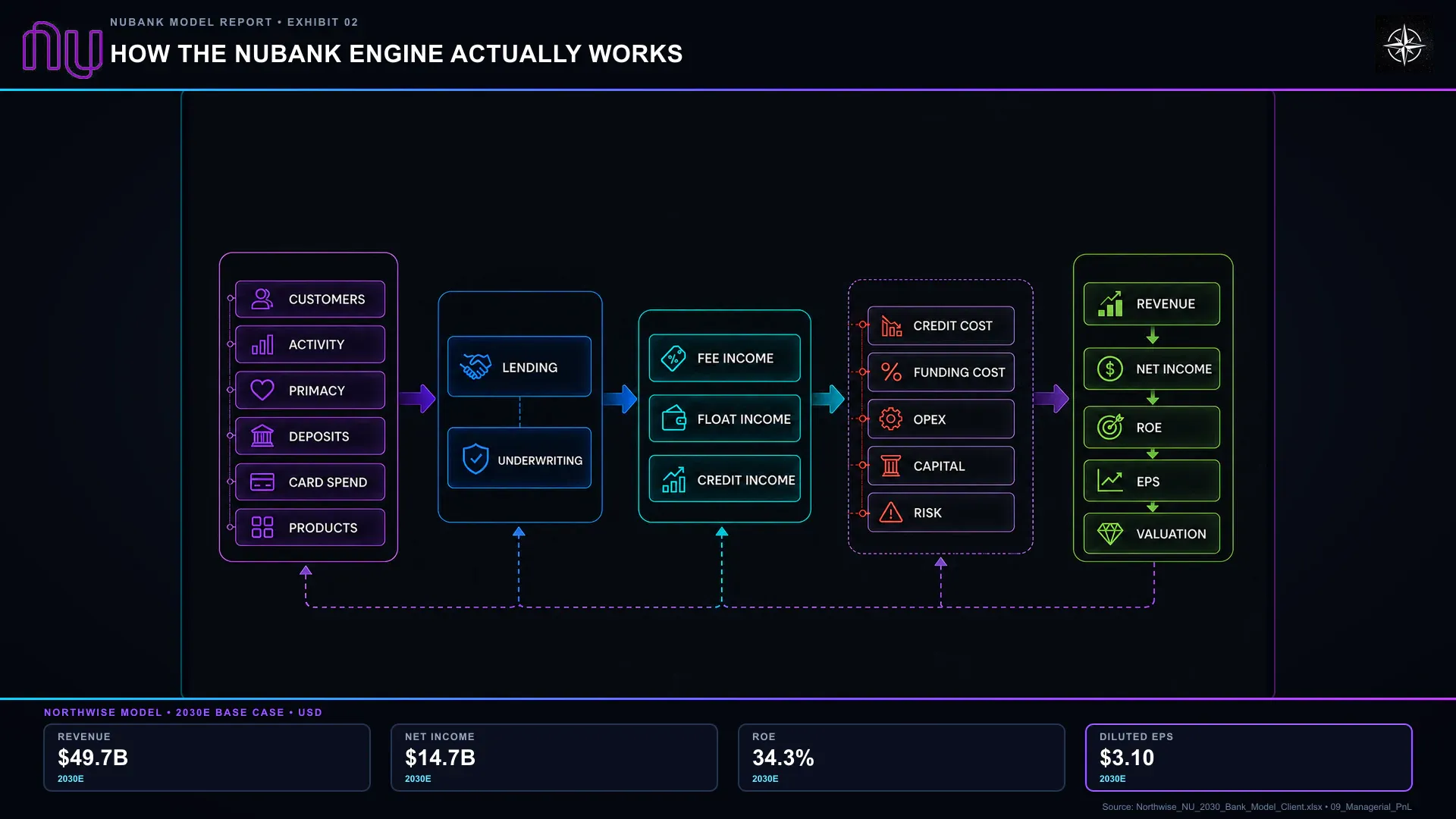
Task: Click the Valuation diamond icon
Action: [x=1110, y=534]
